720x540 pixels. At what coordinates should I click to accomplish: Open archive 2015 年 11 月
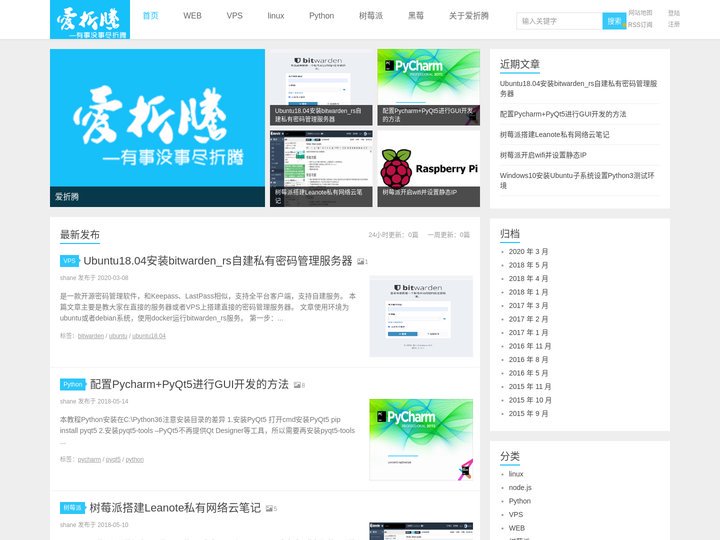pos(530,387)
